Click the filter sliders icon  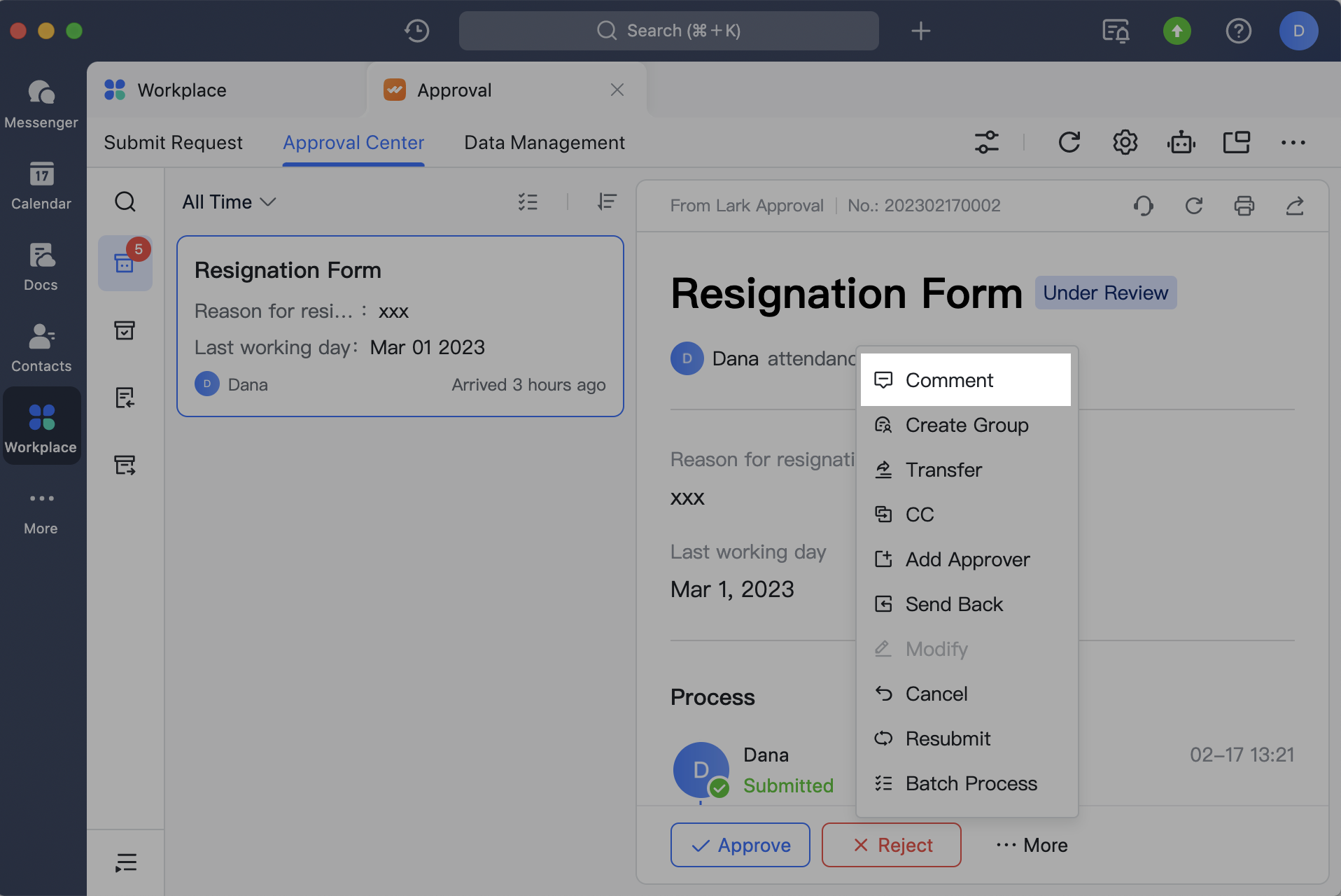point(987,143)
